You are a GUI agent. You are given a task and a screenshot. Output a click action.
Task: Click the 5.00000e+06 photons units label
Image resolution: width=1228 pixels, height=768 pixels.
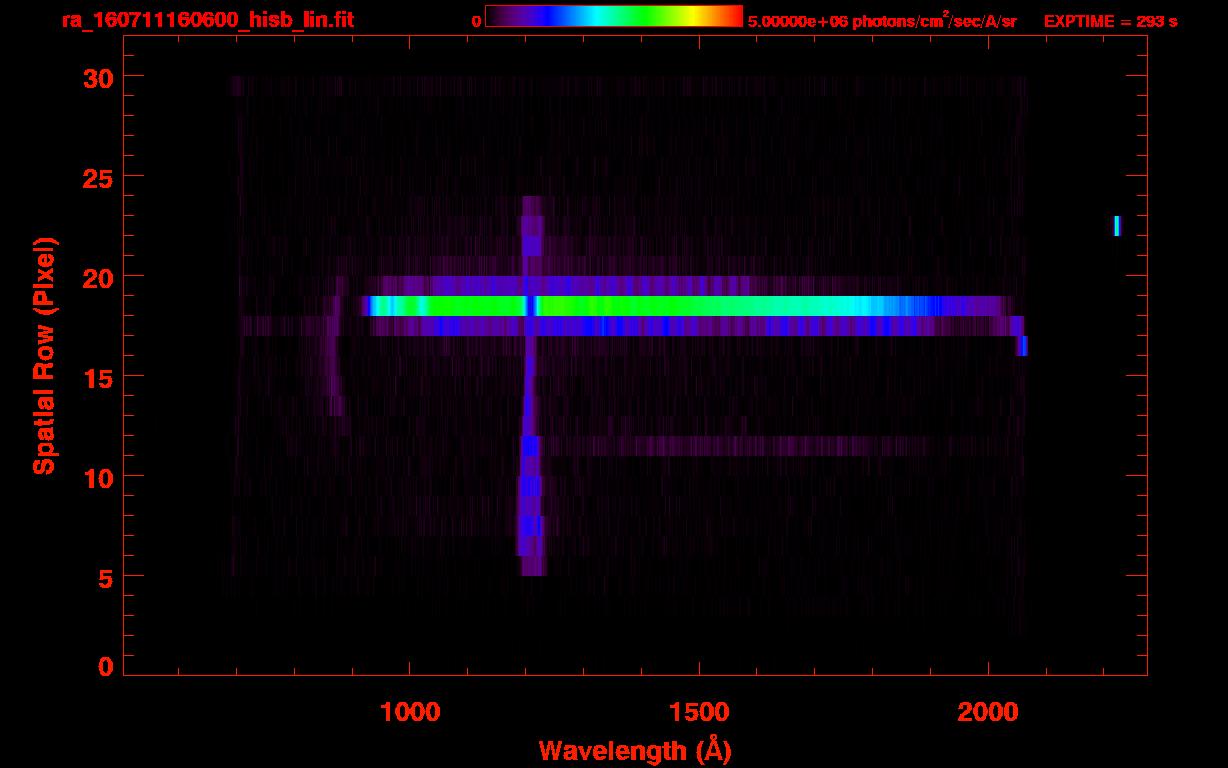tap(882, 21)
